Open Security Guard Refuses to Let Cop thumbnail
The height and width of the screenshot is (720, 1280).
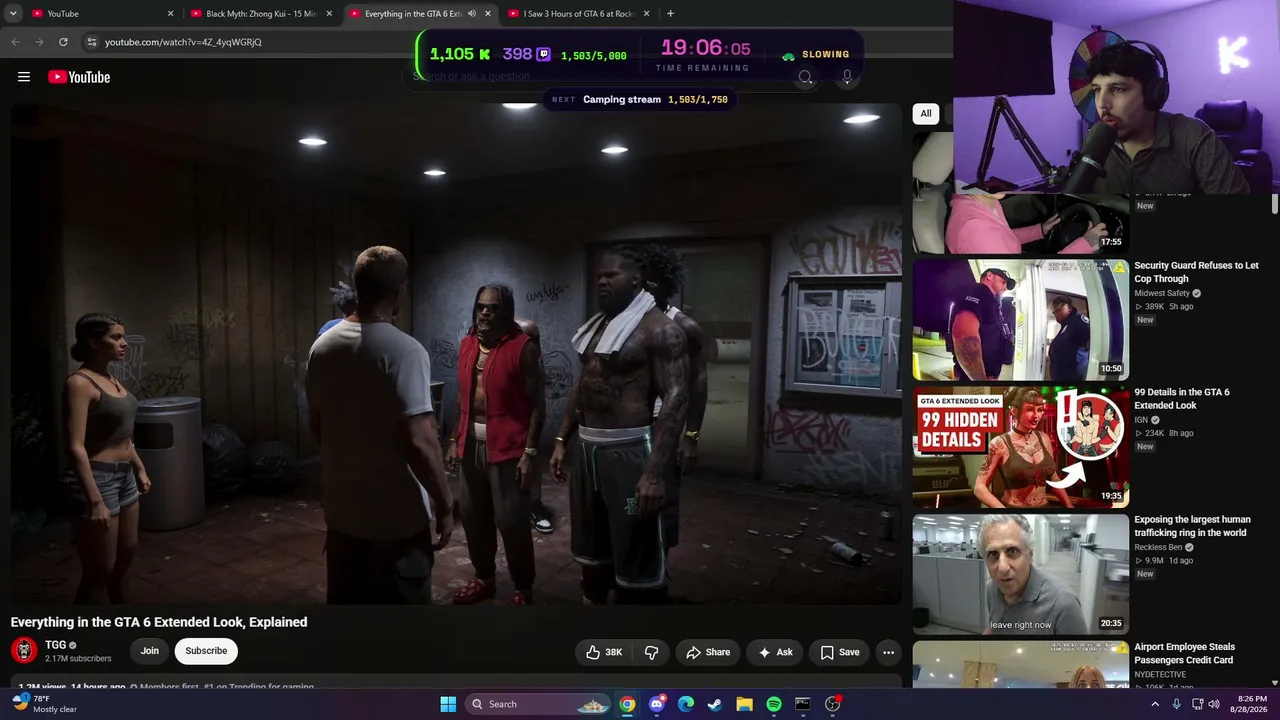pos(1021,320)
